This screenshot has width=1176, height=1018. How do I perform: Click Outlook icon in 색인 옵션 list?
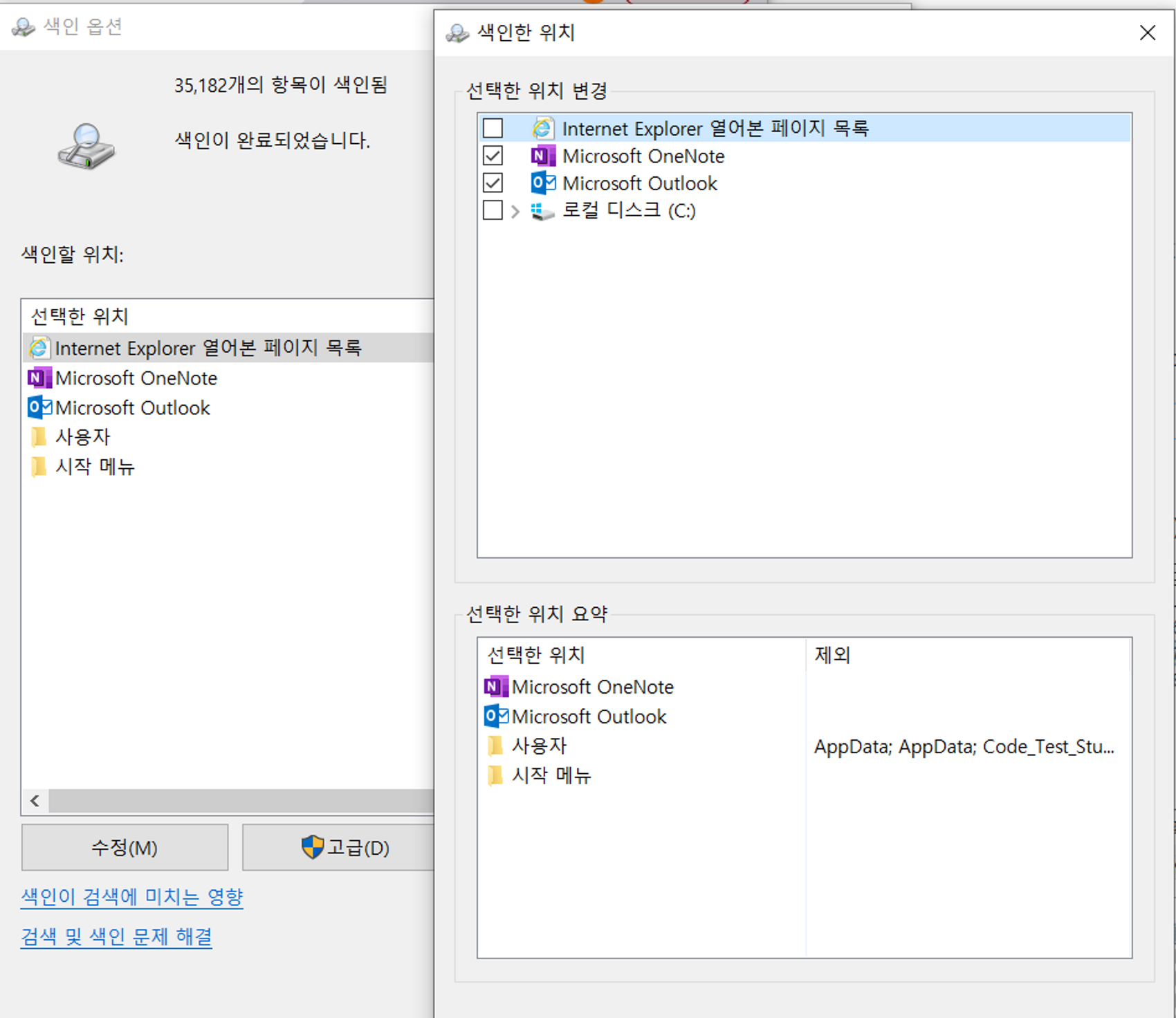coord(39,407)
